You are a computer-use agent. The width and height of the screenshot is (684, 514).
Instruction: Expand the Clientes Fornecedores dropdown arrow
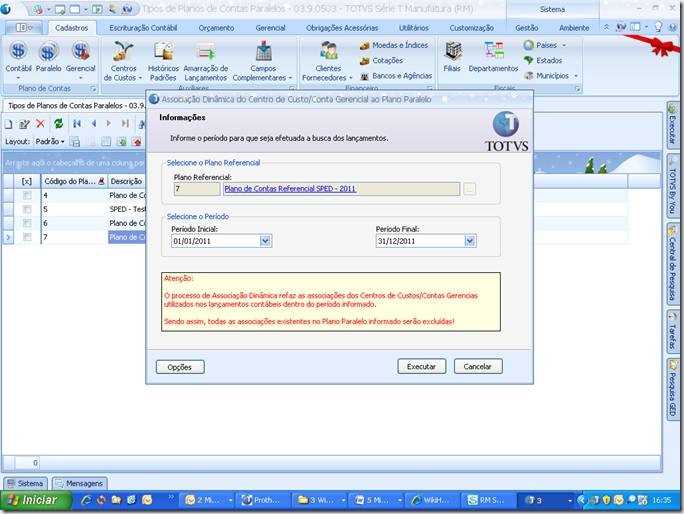350,78
